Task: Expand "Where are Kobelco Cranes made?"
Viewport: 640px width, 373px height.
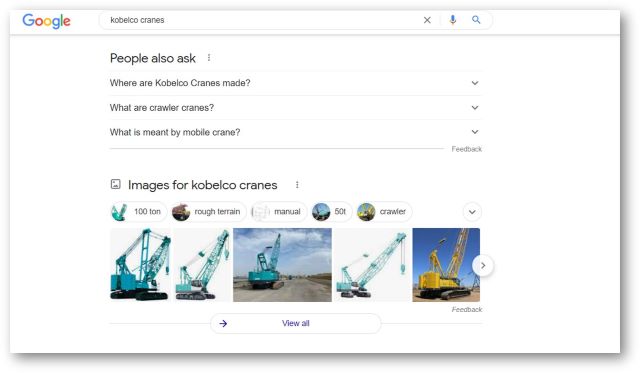Action: [x=296, y=83]
